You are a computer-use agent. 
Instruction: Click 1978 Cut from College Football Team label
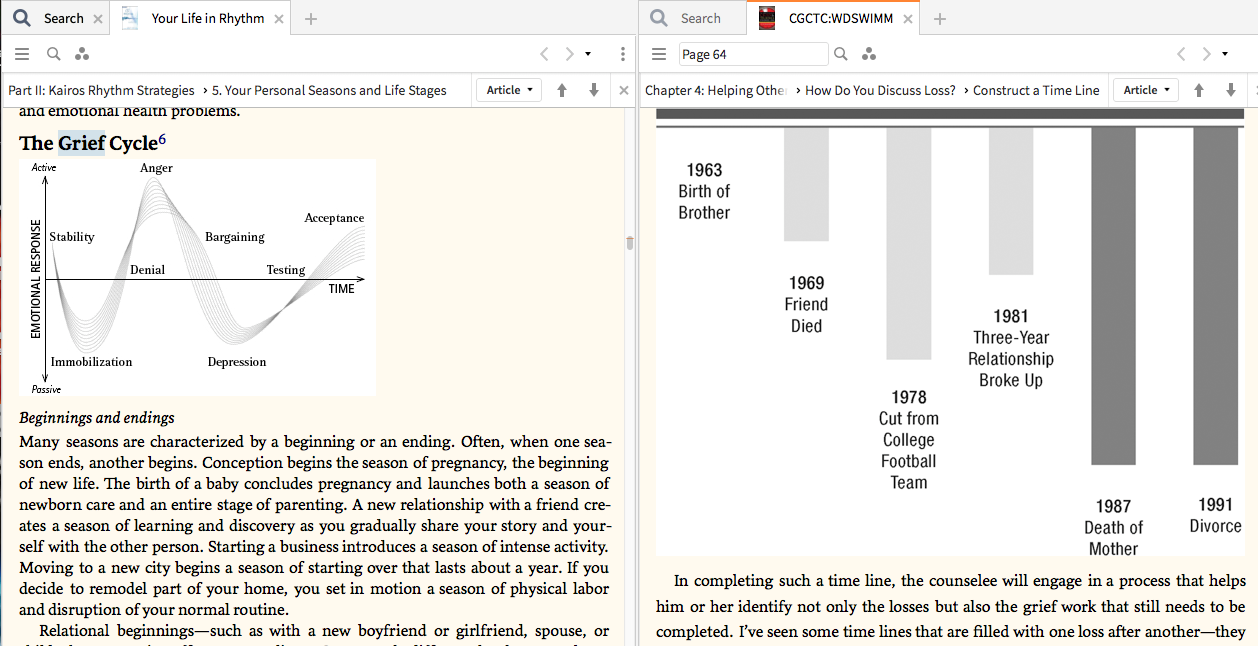click(909, 440)
